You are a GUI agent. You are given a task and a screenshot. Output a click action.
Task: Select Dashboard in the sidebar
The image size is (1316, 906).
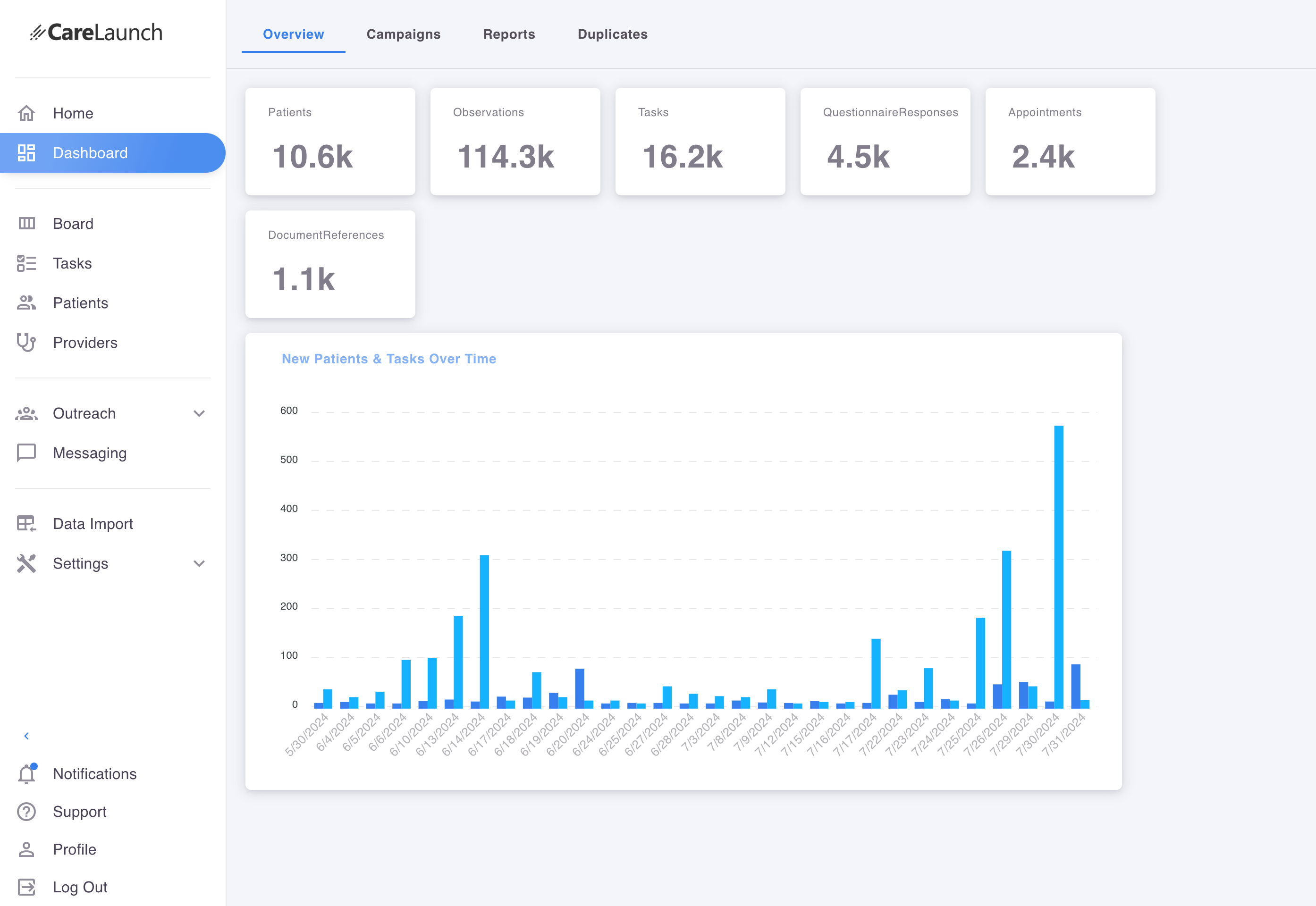click(x=112, y=153)
